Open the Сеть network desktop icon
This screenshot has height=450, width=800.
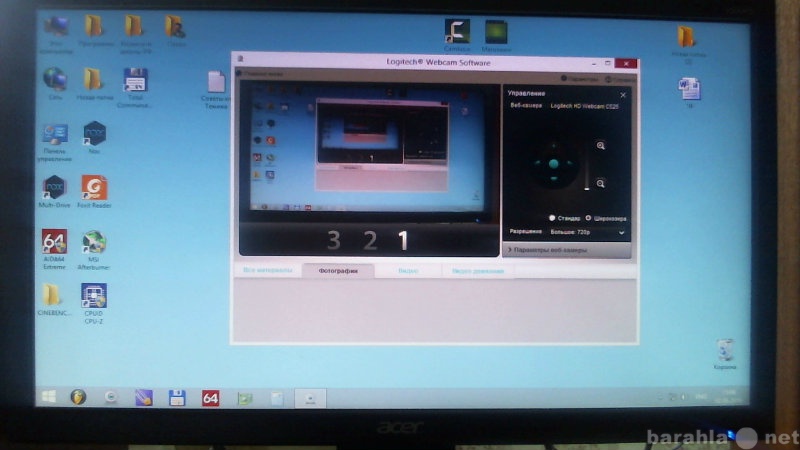(55, 84)
